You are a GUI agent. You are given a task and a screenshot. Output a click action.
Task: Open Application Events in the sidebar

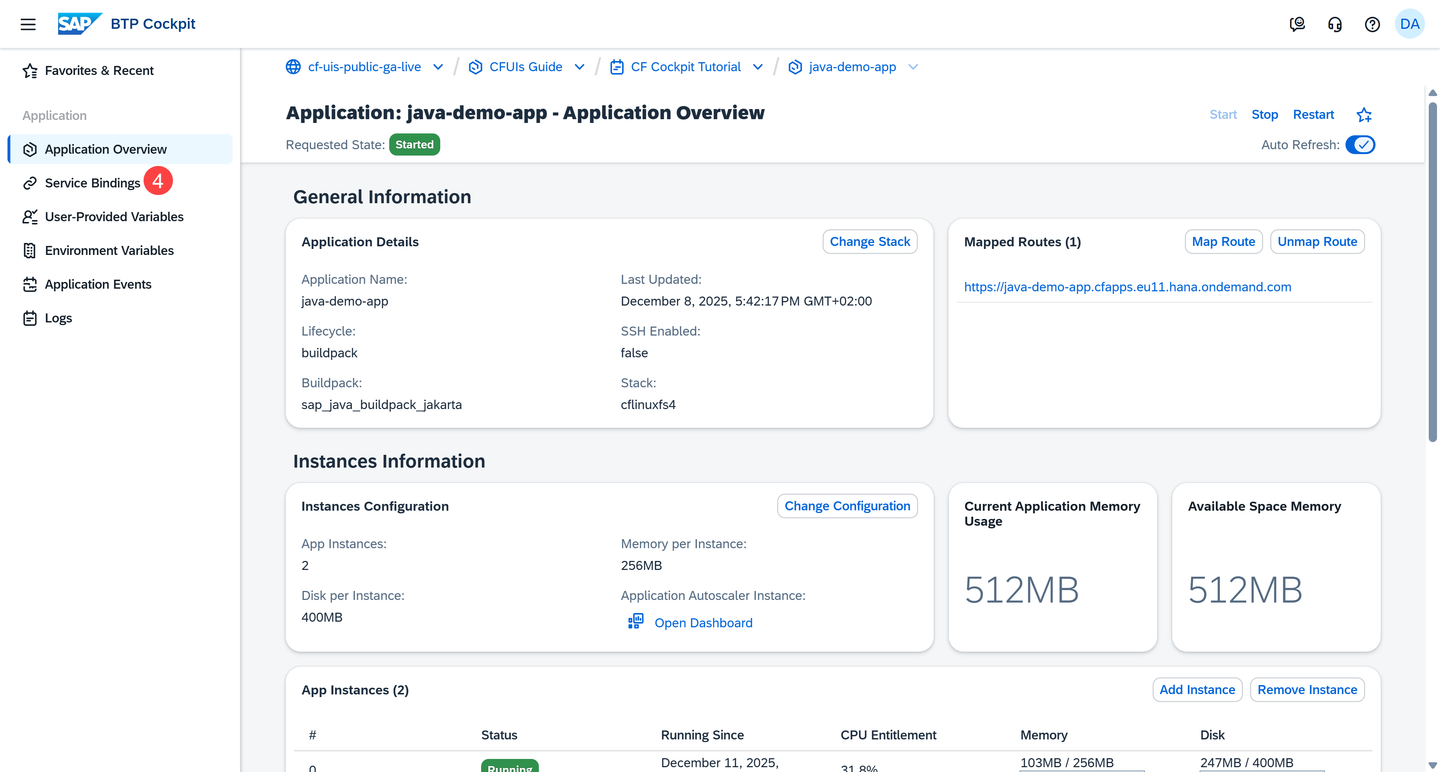[x=120, y=285]
